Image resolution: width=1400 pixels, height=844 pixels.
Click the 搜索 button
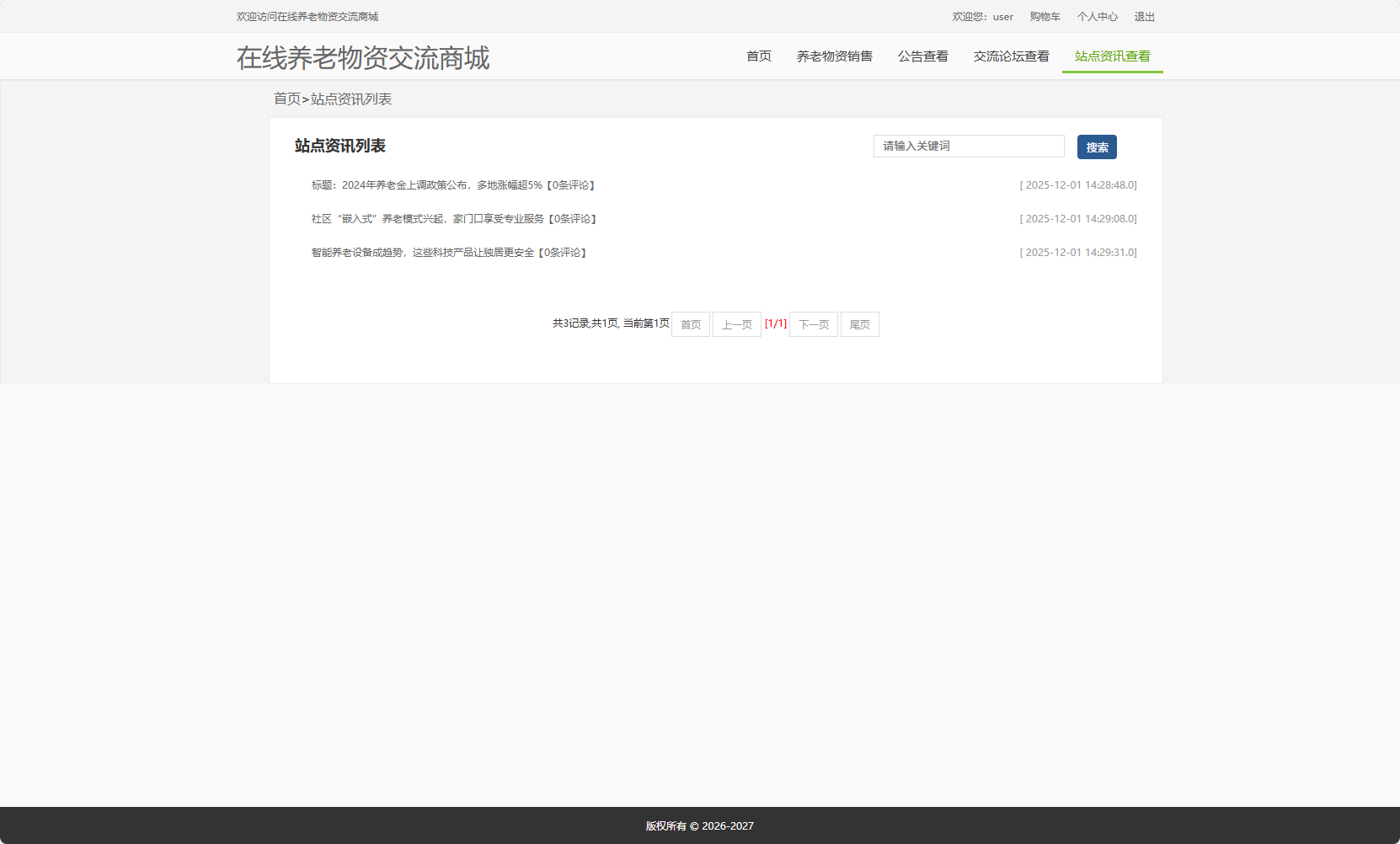point(1097,147)
